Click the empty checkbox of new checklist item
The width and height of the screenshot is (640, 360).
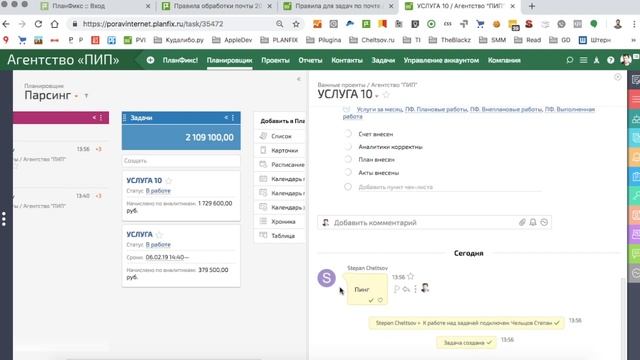point(348,187)
